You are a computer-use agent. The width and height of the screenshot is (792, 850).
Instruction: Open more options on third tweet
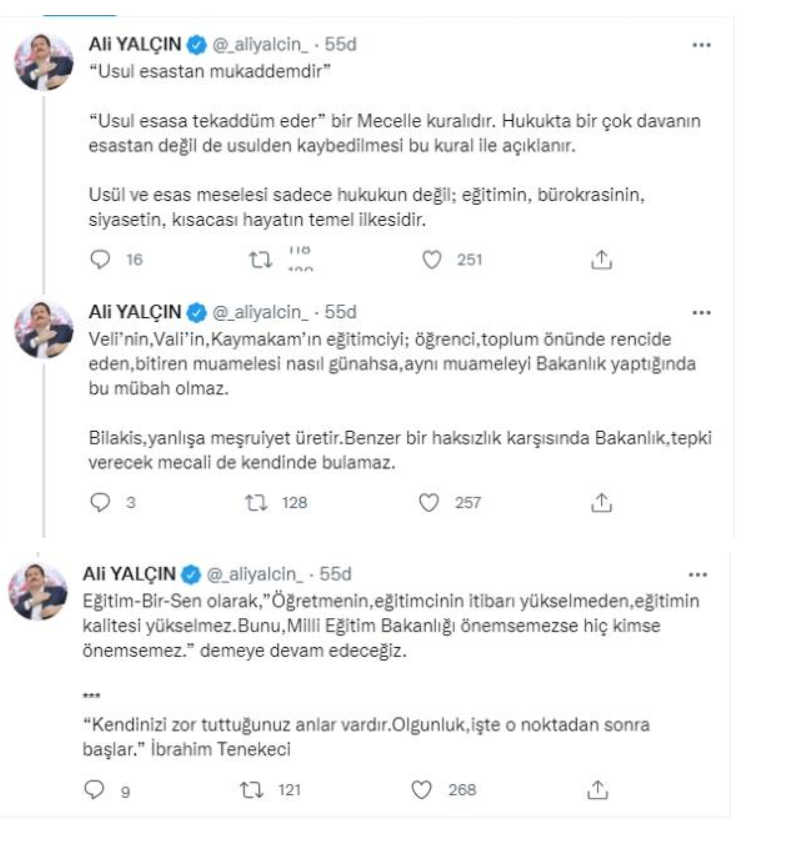pos(698,575)
